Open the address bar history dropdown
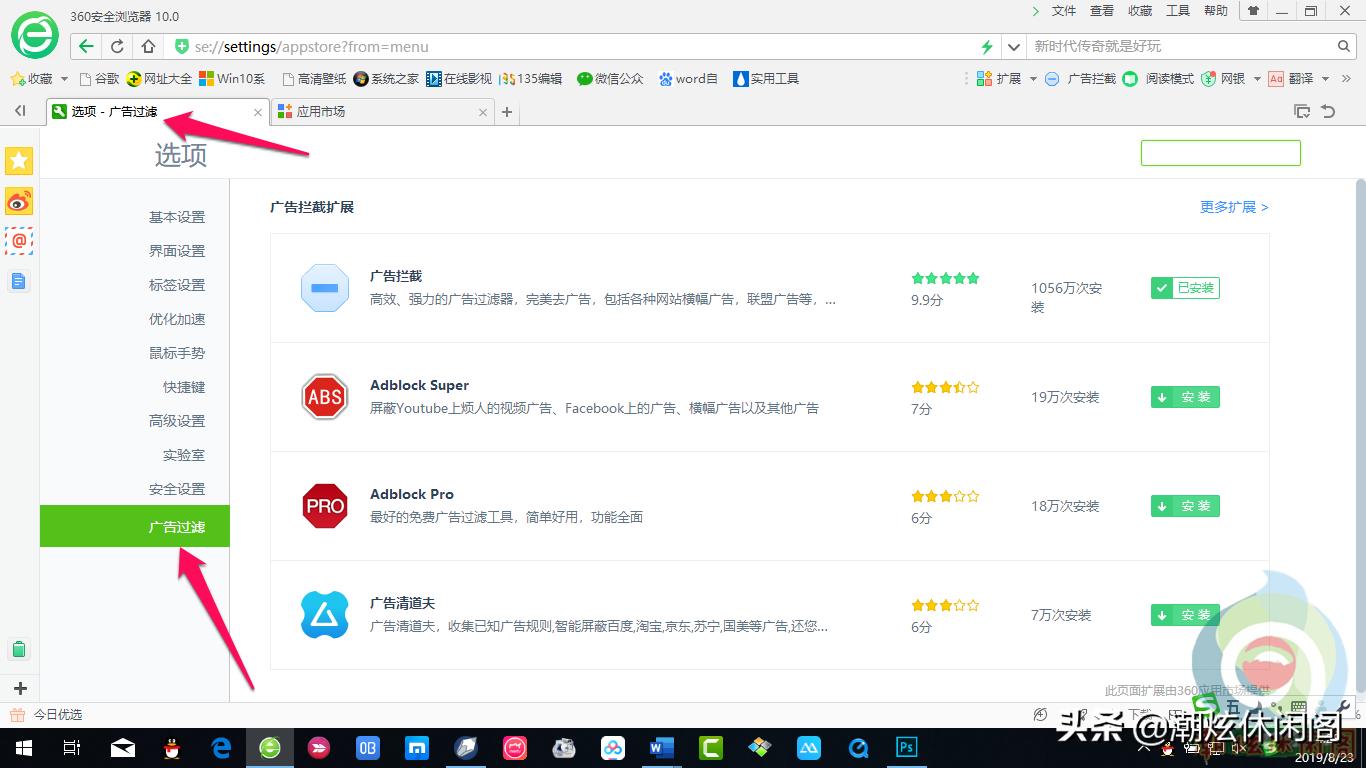Image resolution: width=1366 pixels, height=768 pixels. pos(1013,46)
